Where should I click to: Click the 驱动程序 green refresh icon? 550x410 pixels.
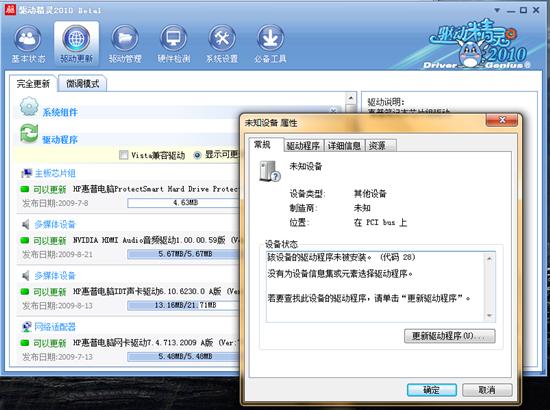tap(29, 134)
